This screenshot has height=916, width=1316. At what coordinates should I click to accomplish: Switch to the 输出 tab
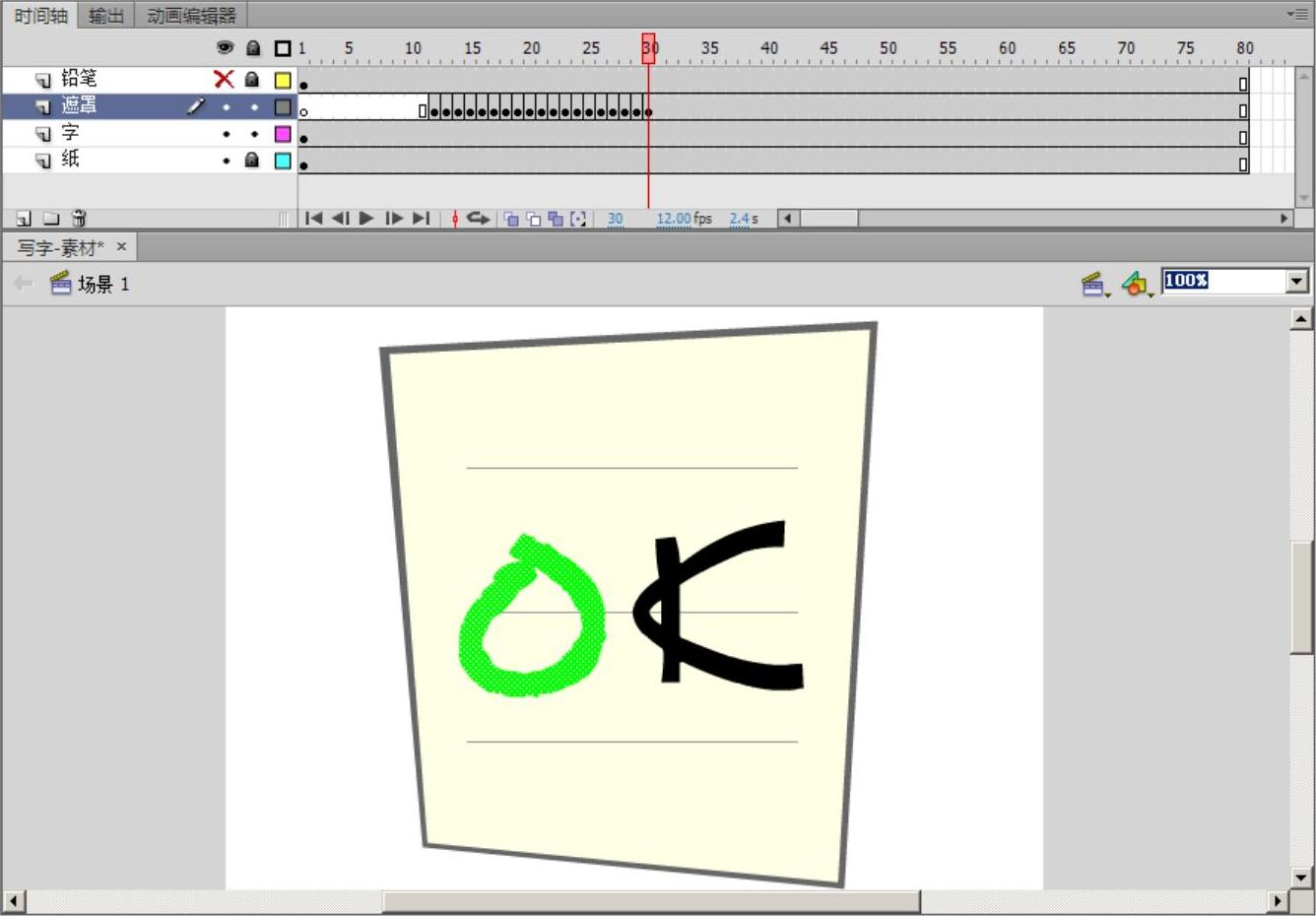coord(106,16)
